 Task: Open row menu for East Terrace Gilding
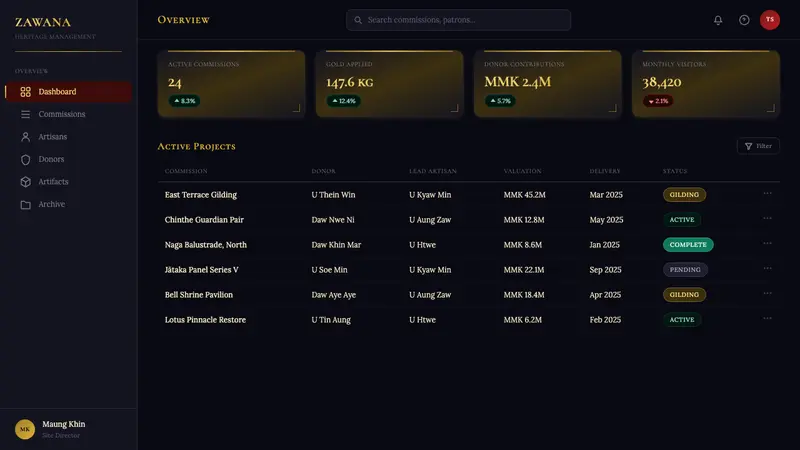coord(767,193)
